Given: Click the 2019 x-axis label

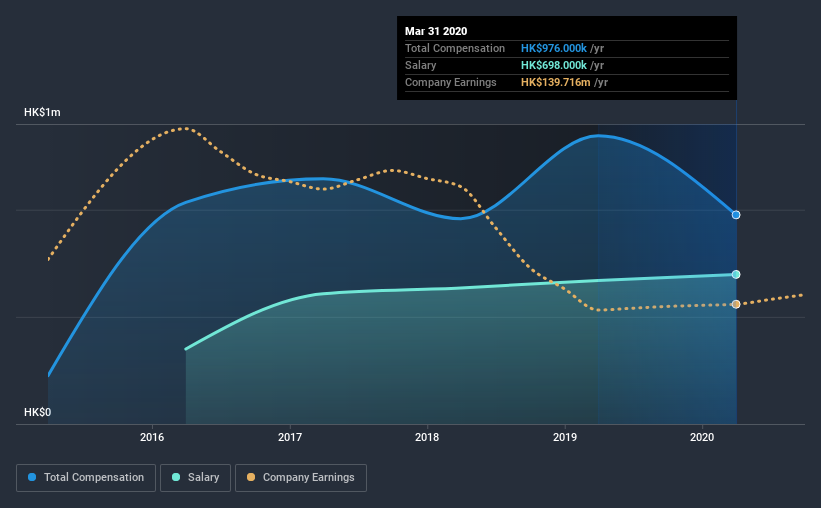Looking at the screenshot, I should [564, 437].
